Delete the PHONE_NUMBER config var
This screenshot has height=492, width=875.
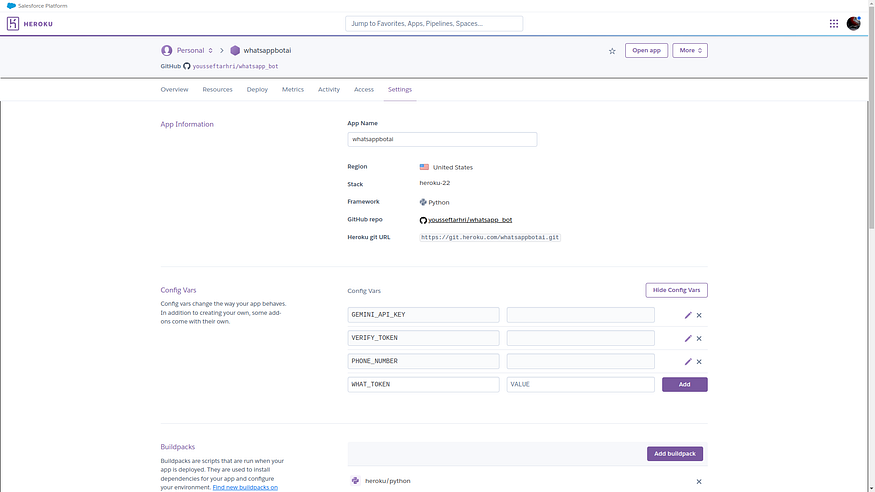point(699,361)
